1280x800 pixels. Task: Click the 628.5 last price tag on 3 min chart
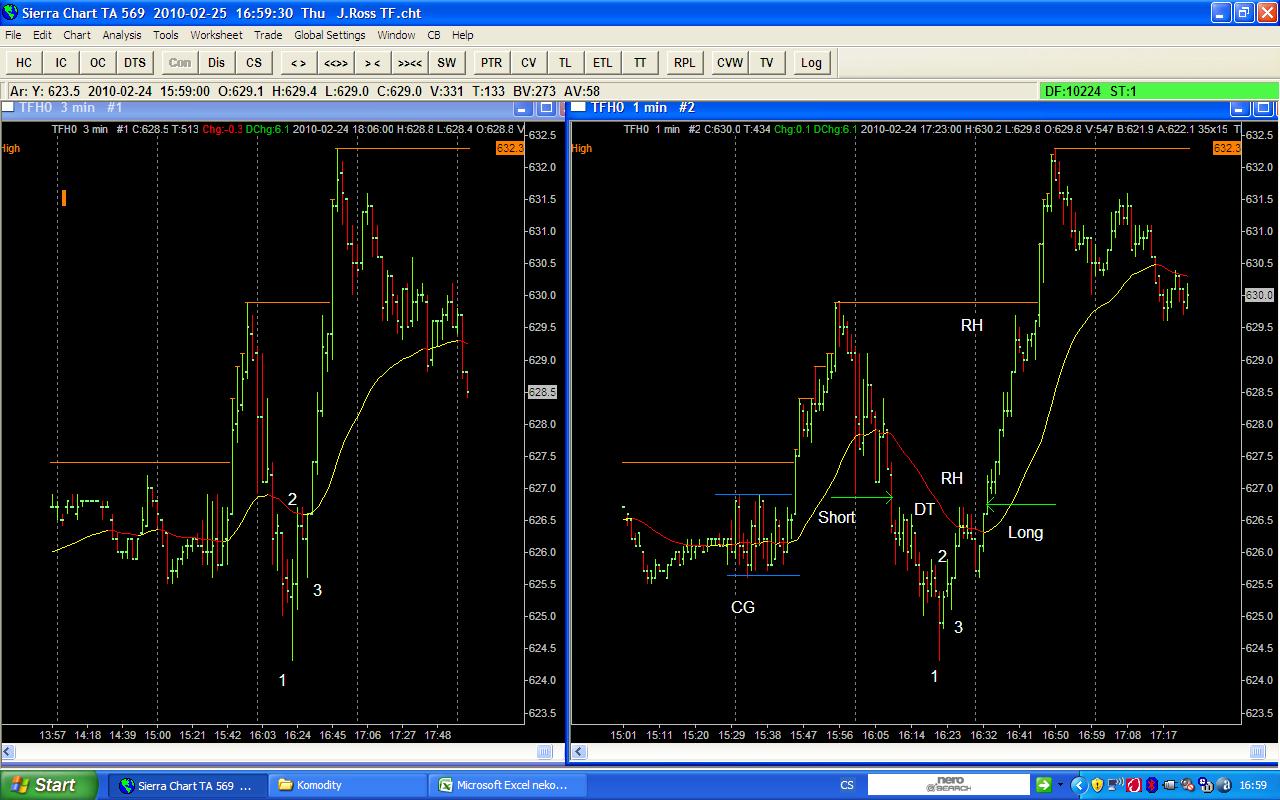click(542, 393)
